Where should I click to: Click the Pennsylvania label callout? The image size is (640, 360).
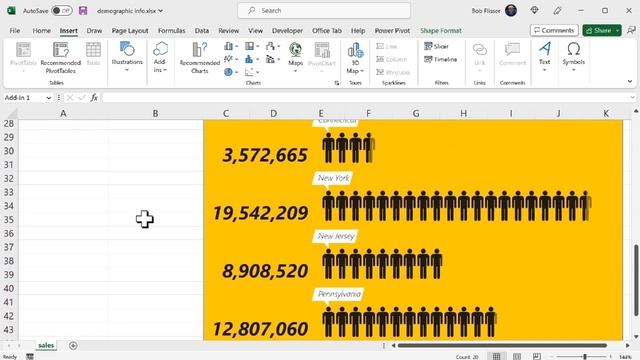(339, 294)
